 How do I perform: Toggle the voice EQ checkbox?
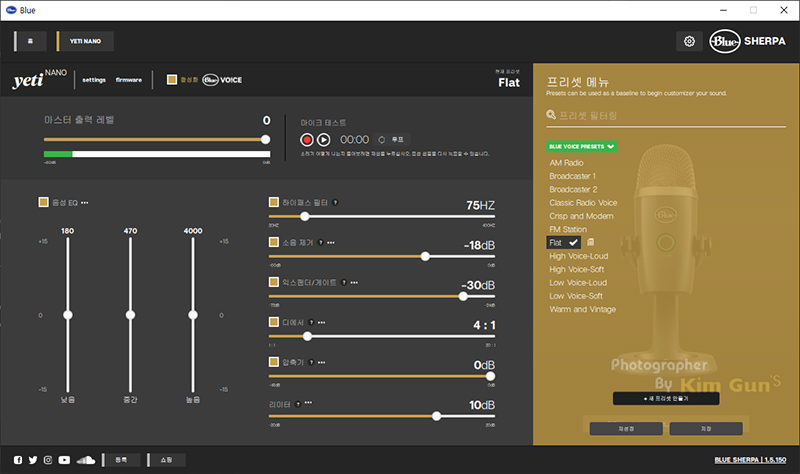43,202
